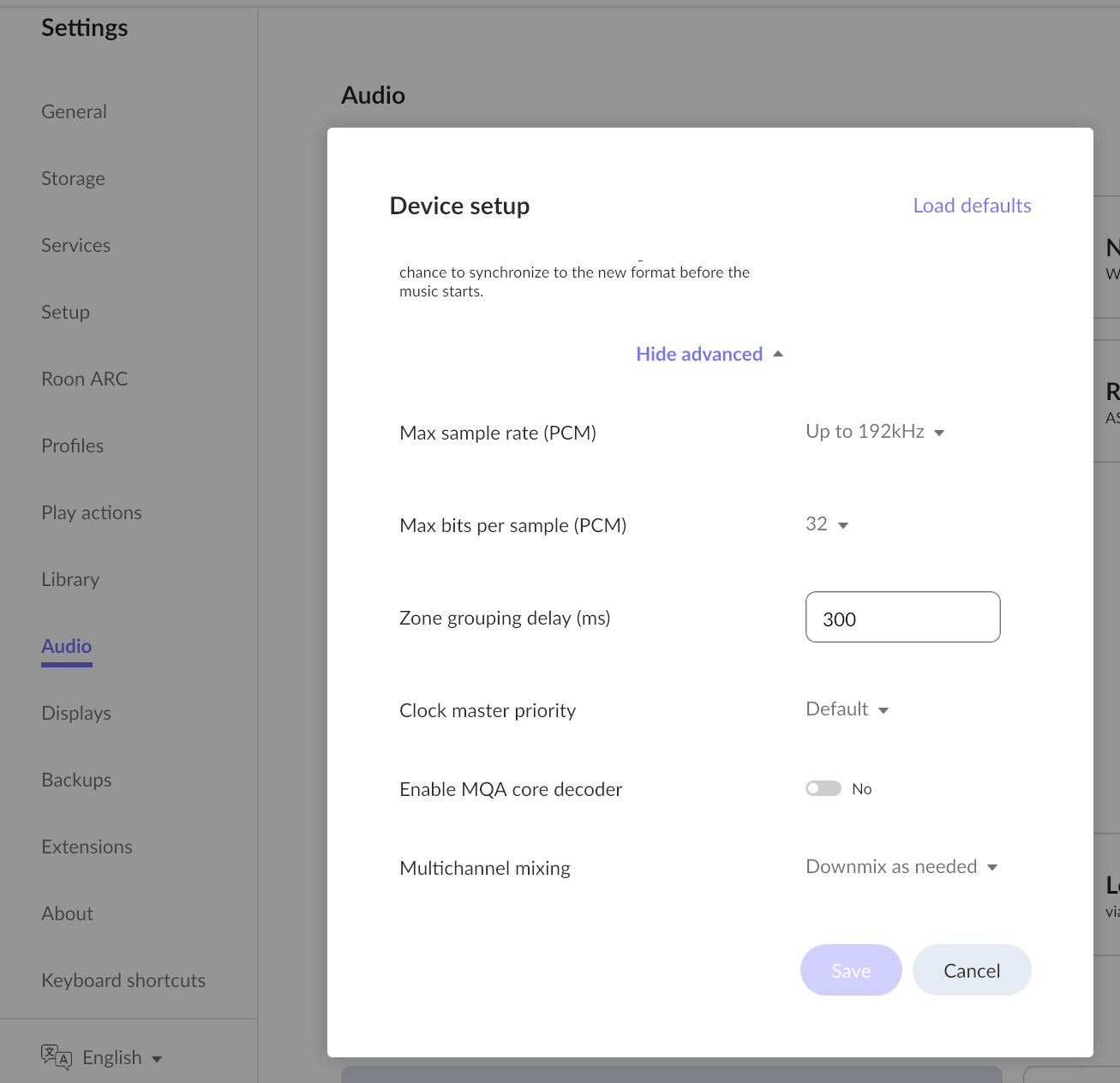Click the Zone grouping delay field
Screen dimensions: 1120x1083
click(902, 618)
